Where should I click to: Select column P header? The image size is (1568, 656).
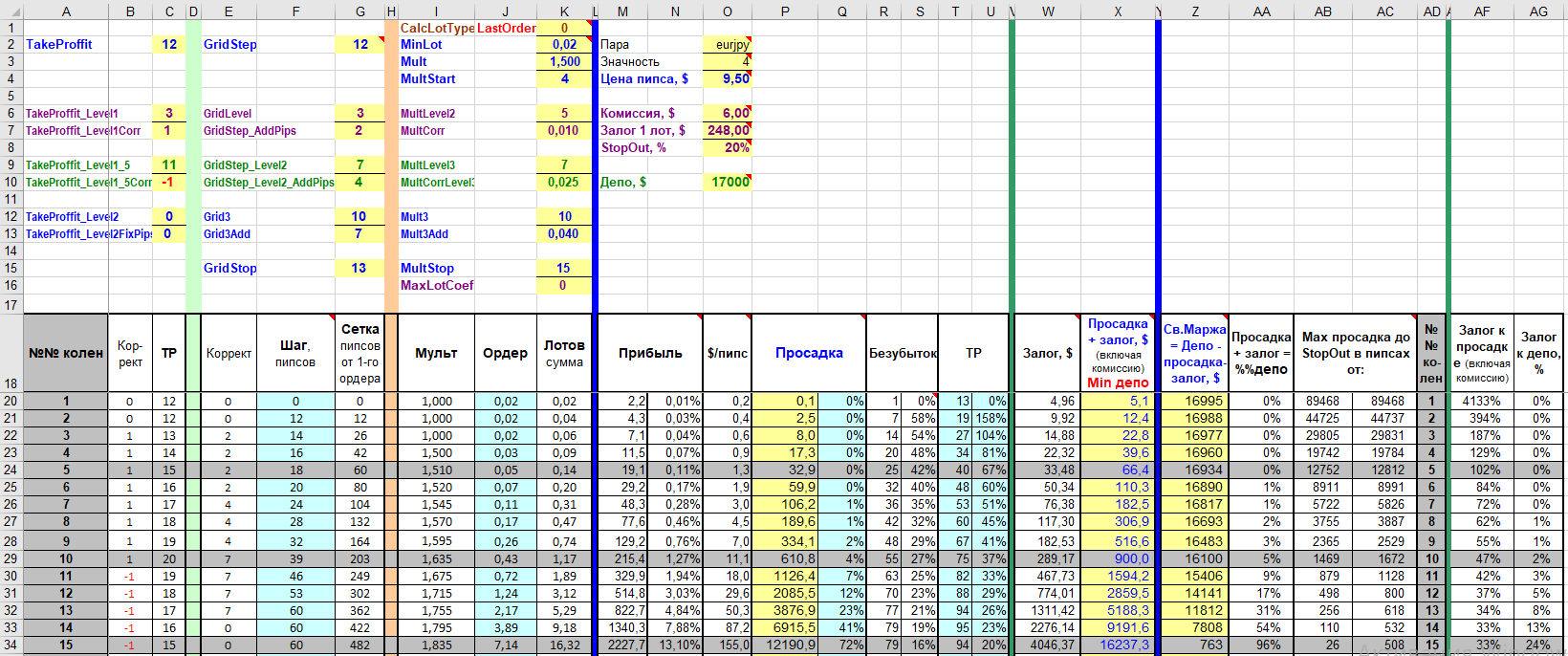pyautogui.click(x=785, y=11)
